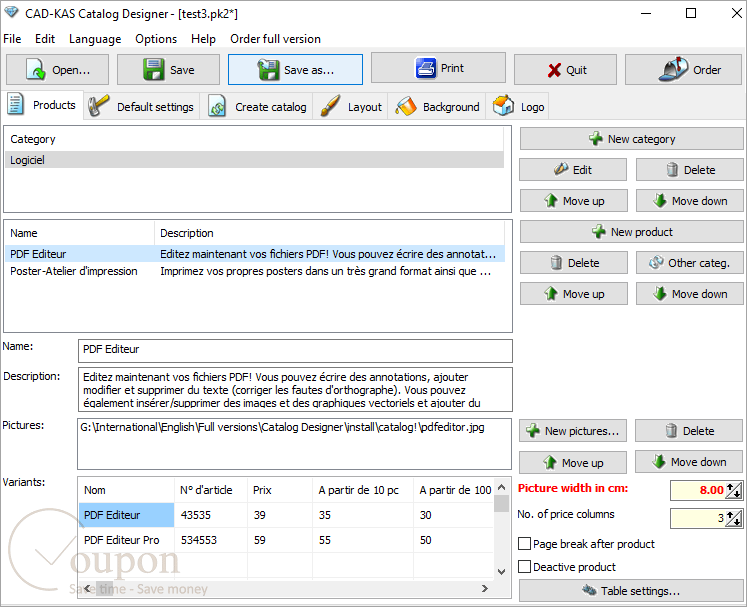Click article number cell 43535

point(211,515)
